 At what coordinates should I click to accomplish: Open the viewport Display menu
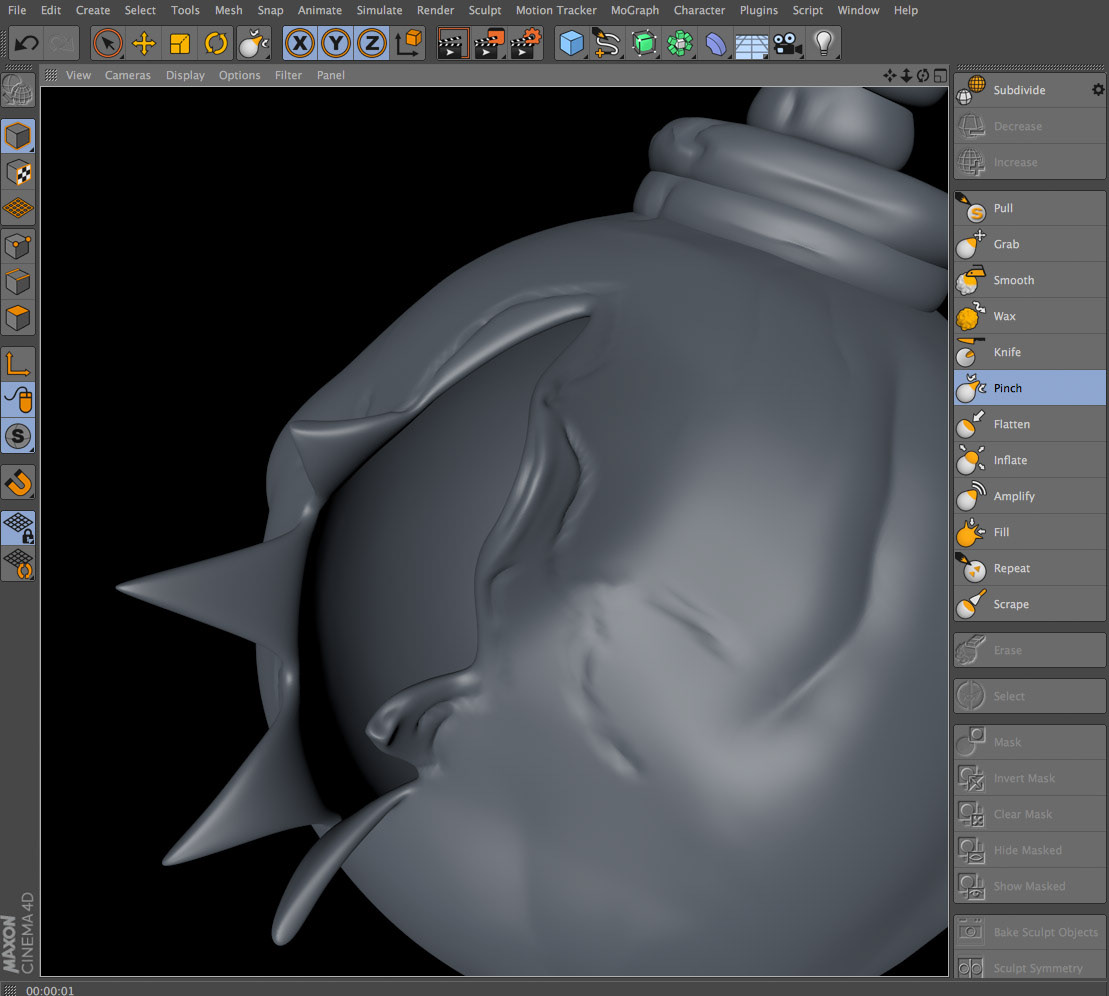[185, 75]
